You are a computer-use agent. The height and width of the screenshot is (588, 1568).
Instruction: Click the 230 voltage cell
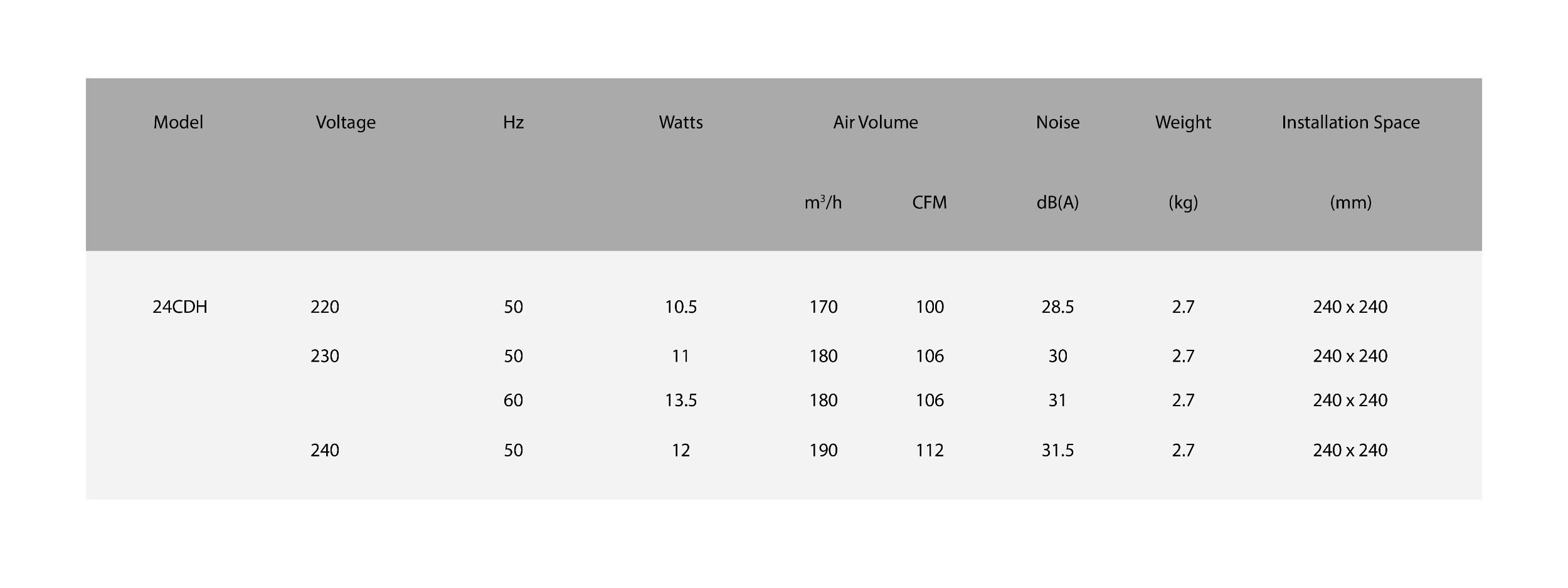(325, 356)
